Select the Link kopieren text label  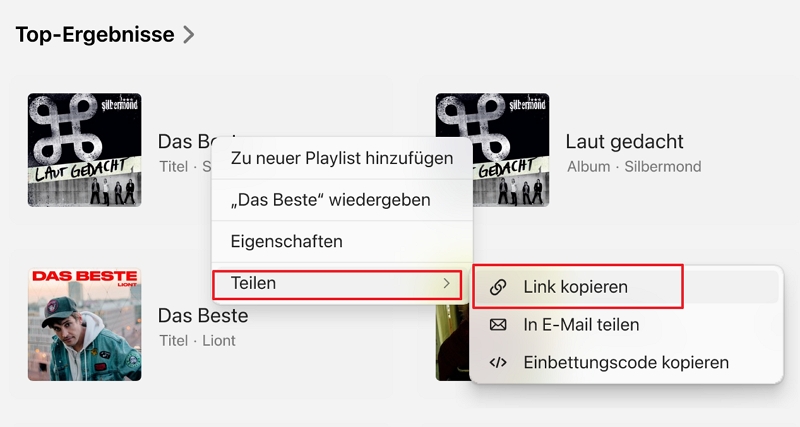click(575, 287)
